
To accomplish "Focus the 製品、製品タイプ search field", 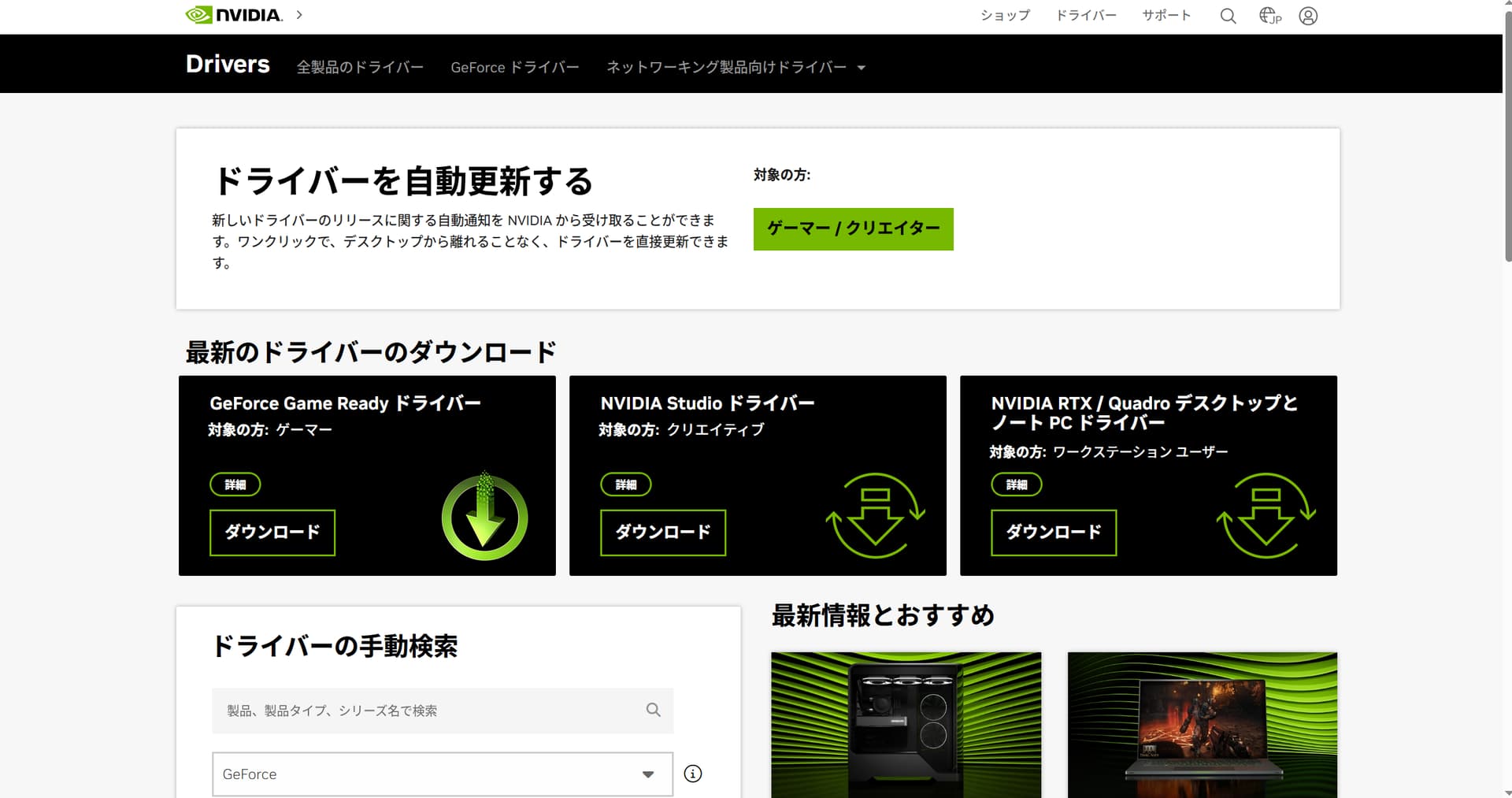I will click(443, 711).
